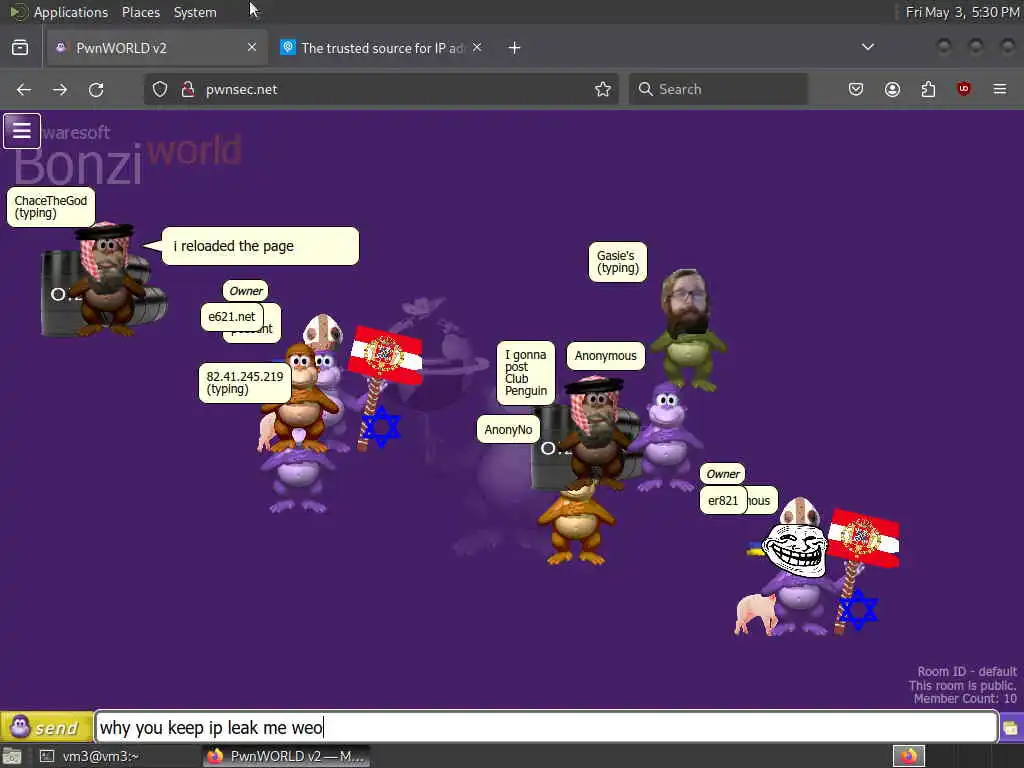Click the Owner badge above e621.net
This screenshot has width=1024, height=768.
[246, 291]
